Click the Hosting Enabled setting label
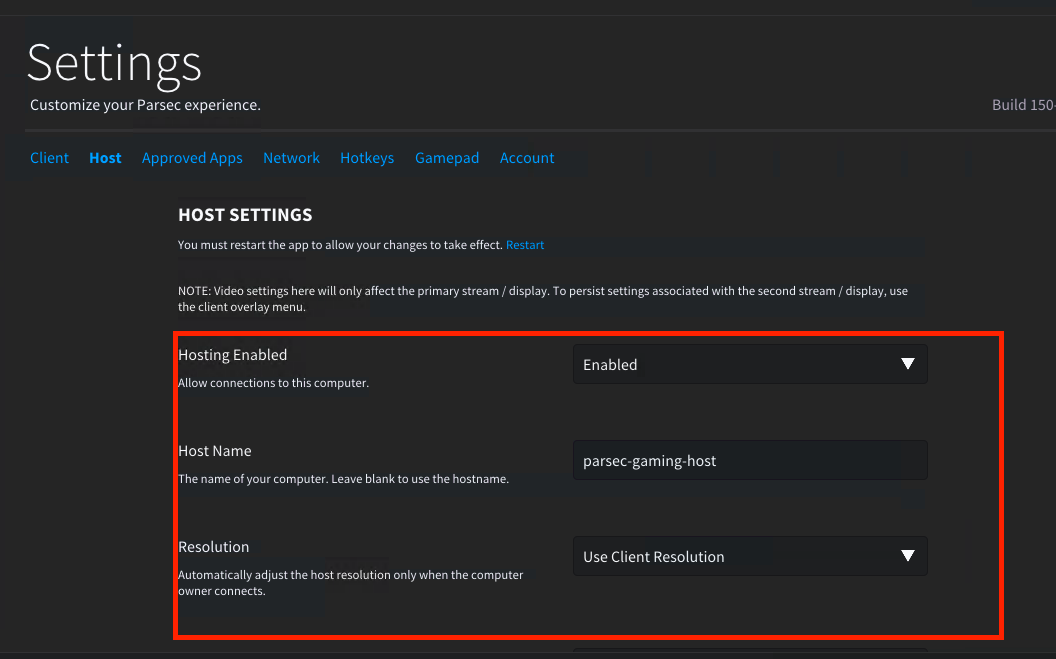1056x659 pixels. click(x=232, y=355)
